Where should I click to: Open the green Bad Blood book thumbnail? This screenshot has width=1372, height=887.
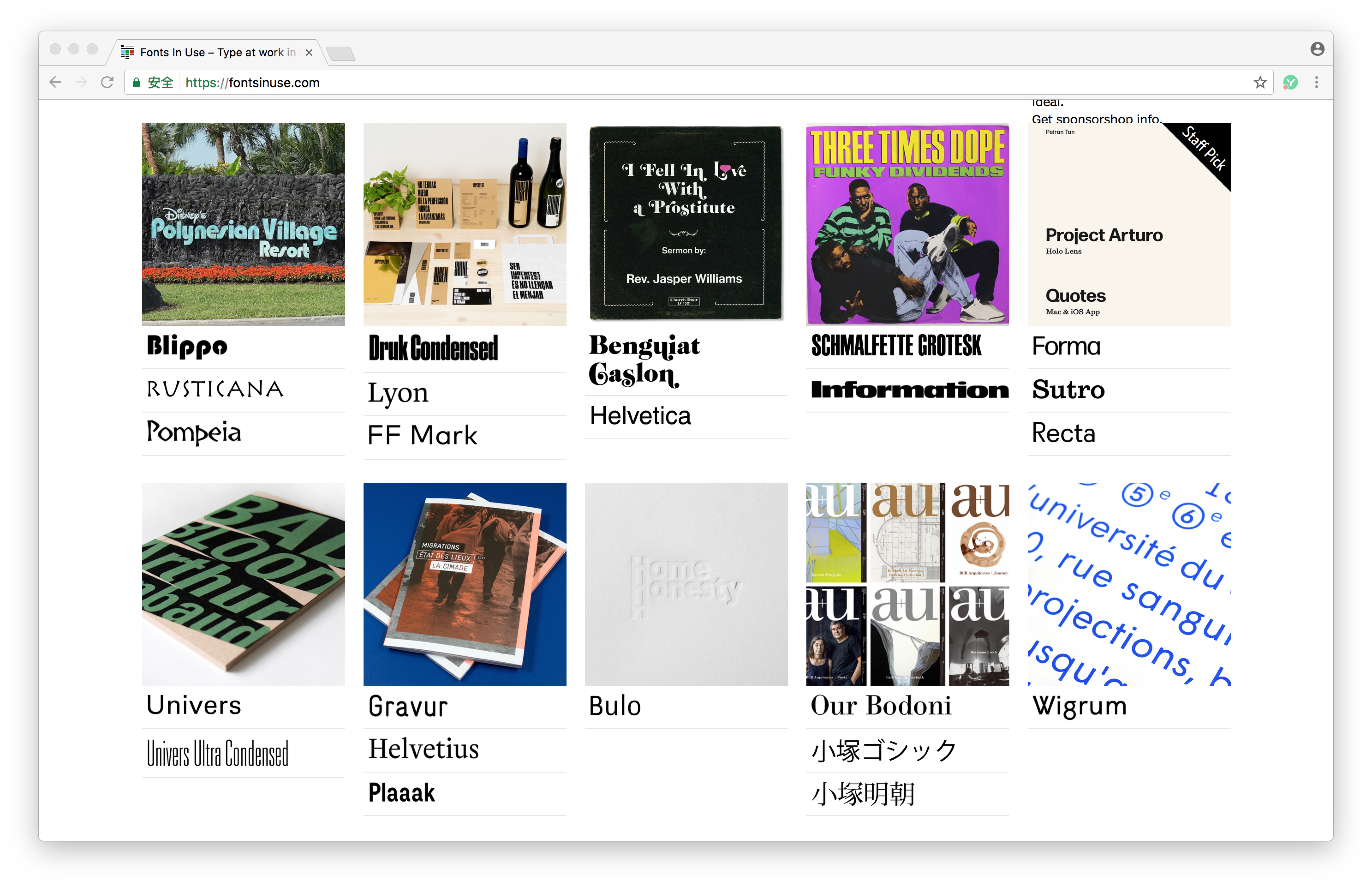pos(244,584)
